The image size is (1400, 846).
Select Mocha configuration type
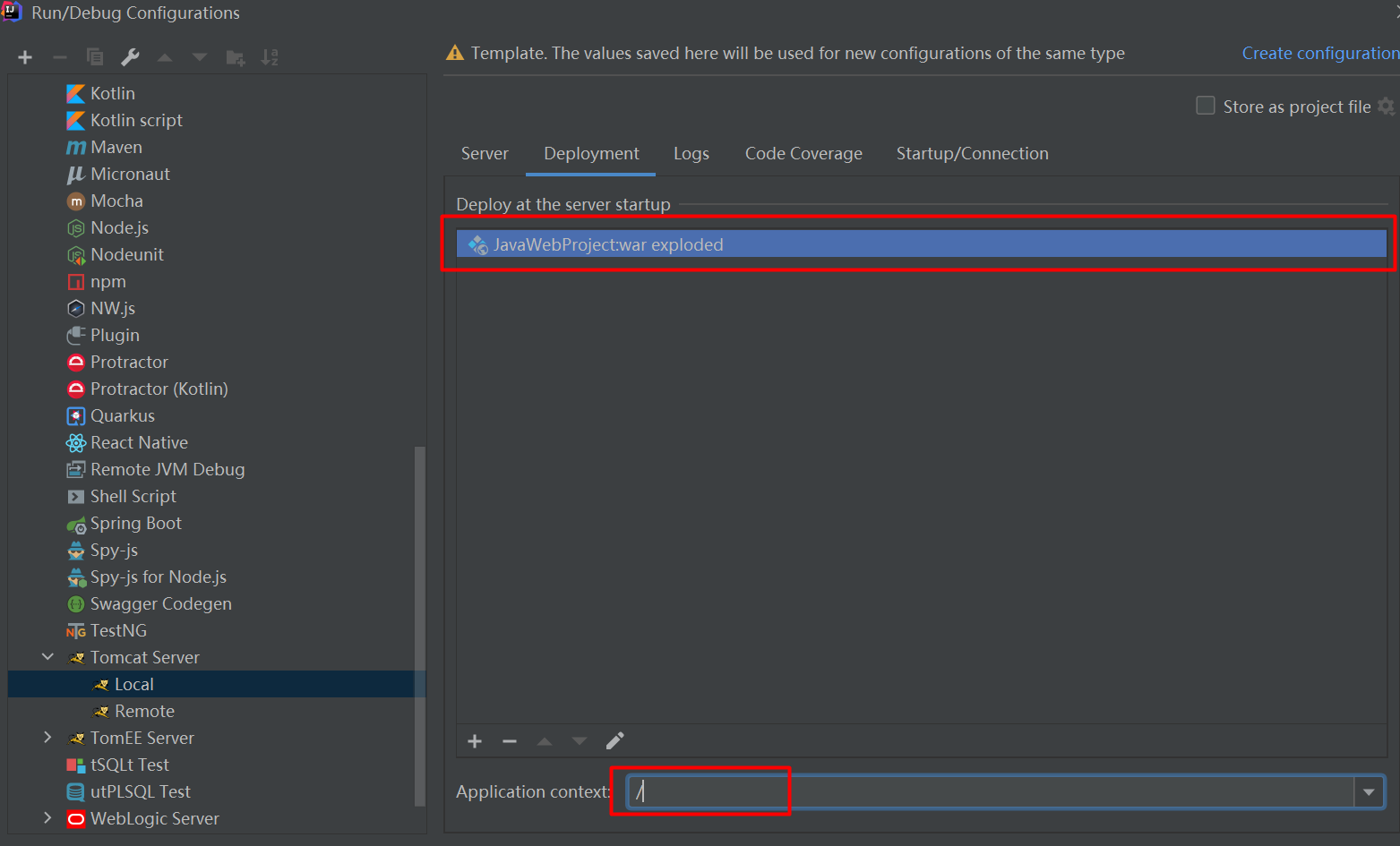(x=116, y=201)
